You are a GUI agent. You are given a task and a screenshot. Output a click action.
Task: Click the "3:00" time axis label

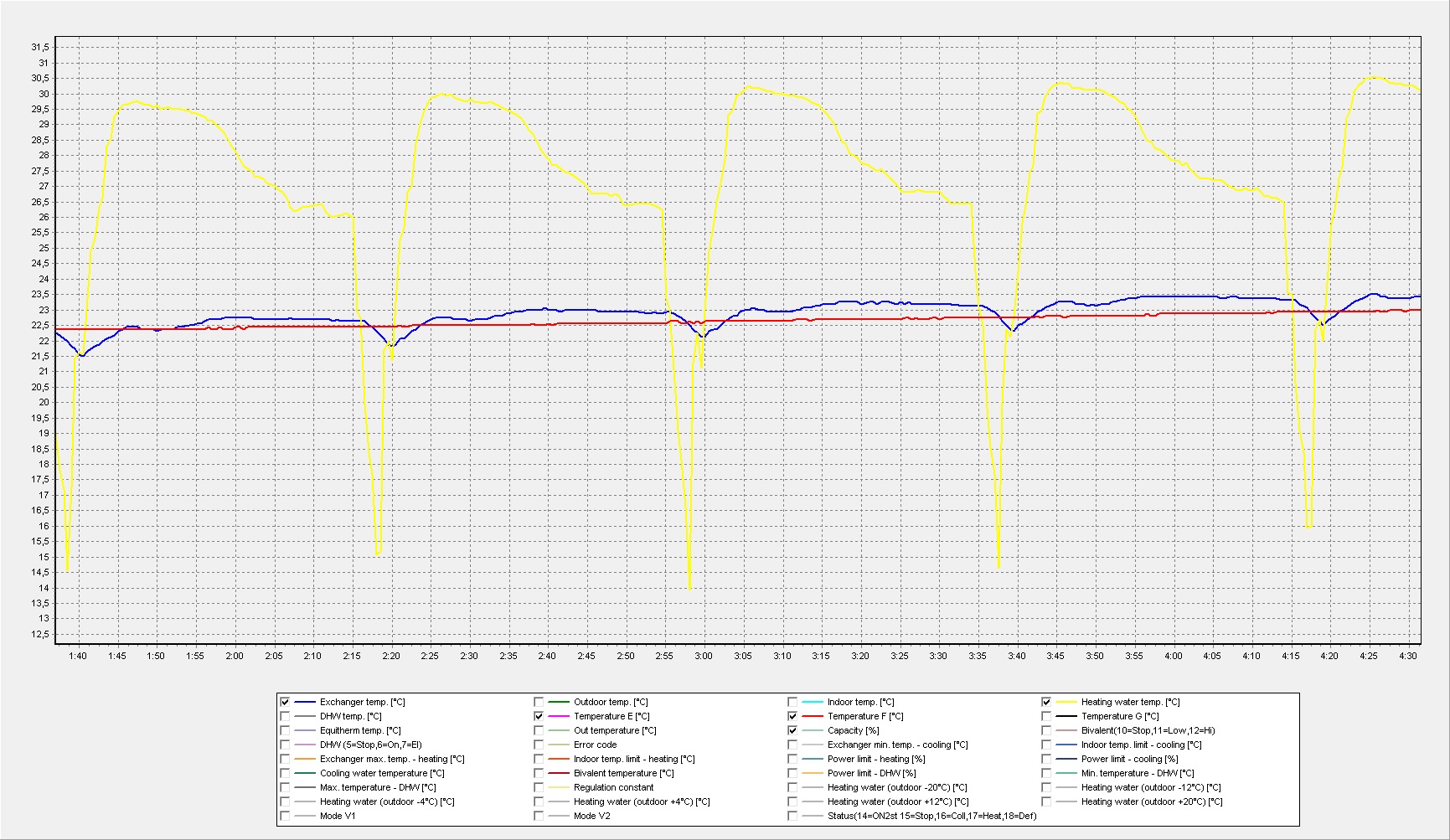point(704,656)
